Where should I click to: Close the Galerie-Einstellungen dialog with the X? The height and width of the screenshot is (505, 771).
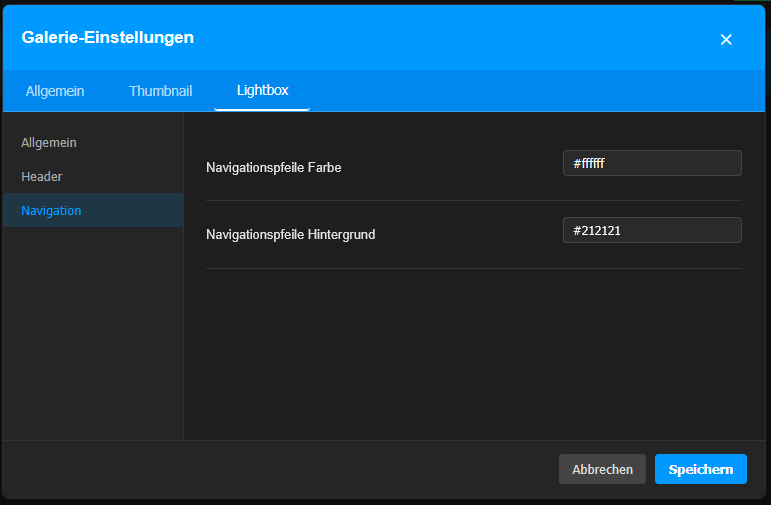pos(726,40)
